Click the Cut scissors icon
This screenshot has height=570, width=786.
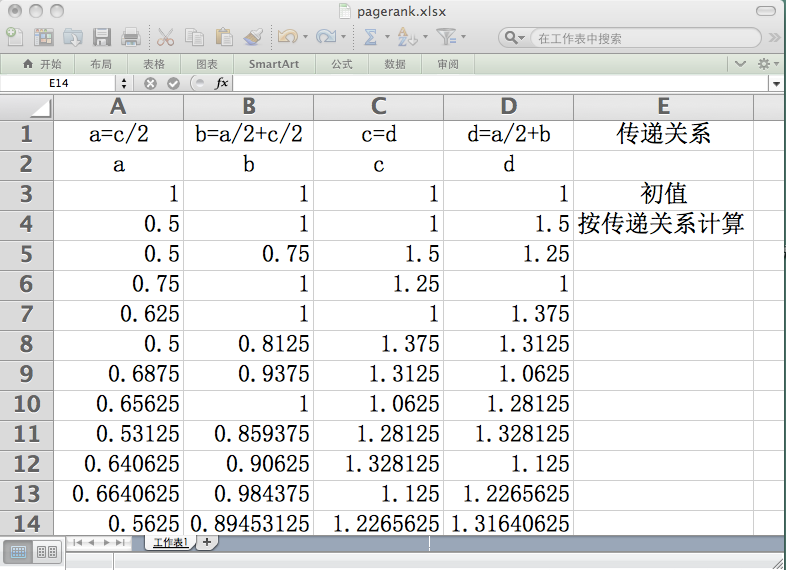(x=165, y=38)
